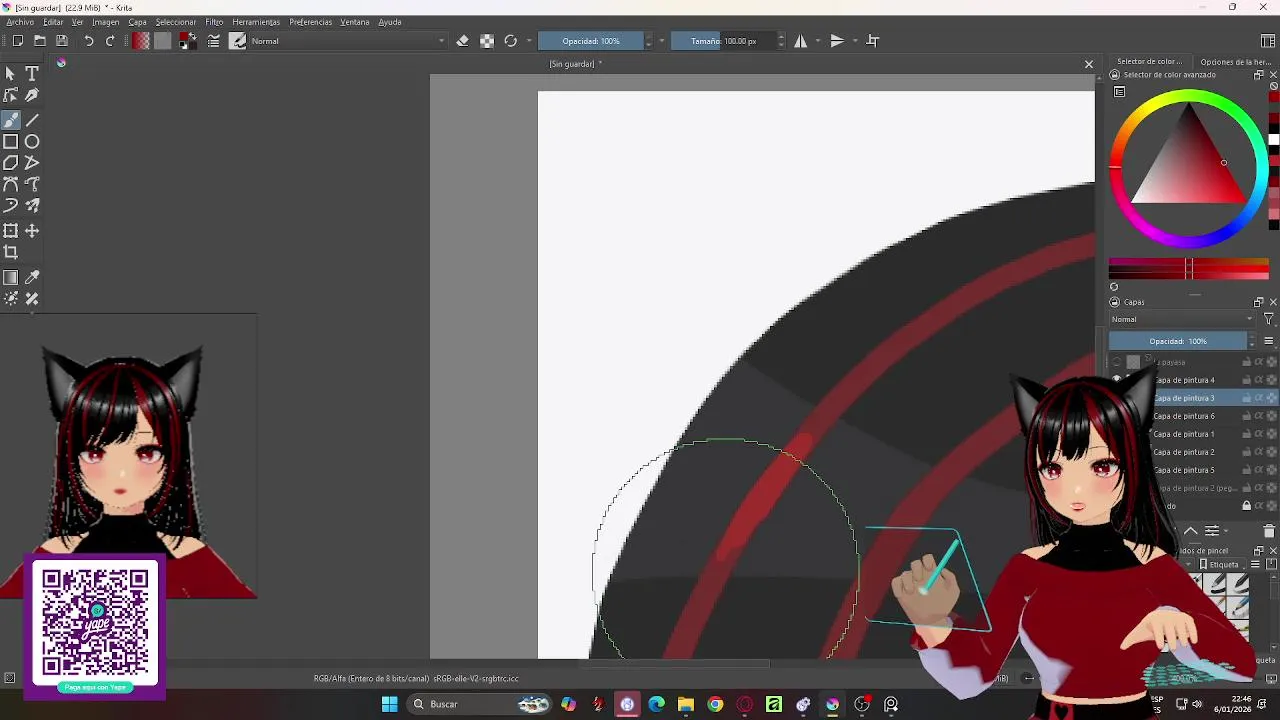
Task: Save the document with the floppy icon
Action: [62, 41]
